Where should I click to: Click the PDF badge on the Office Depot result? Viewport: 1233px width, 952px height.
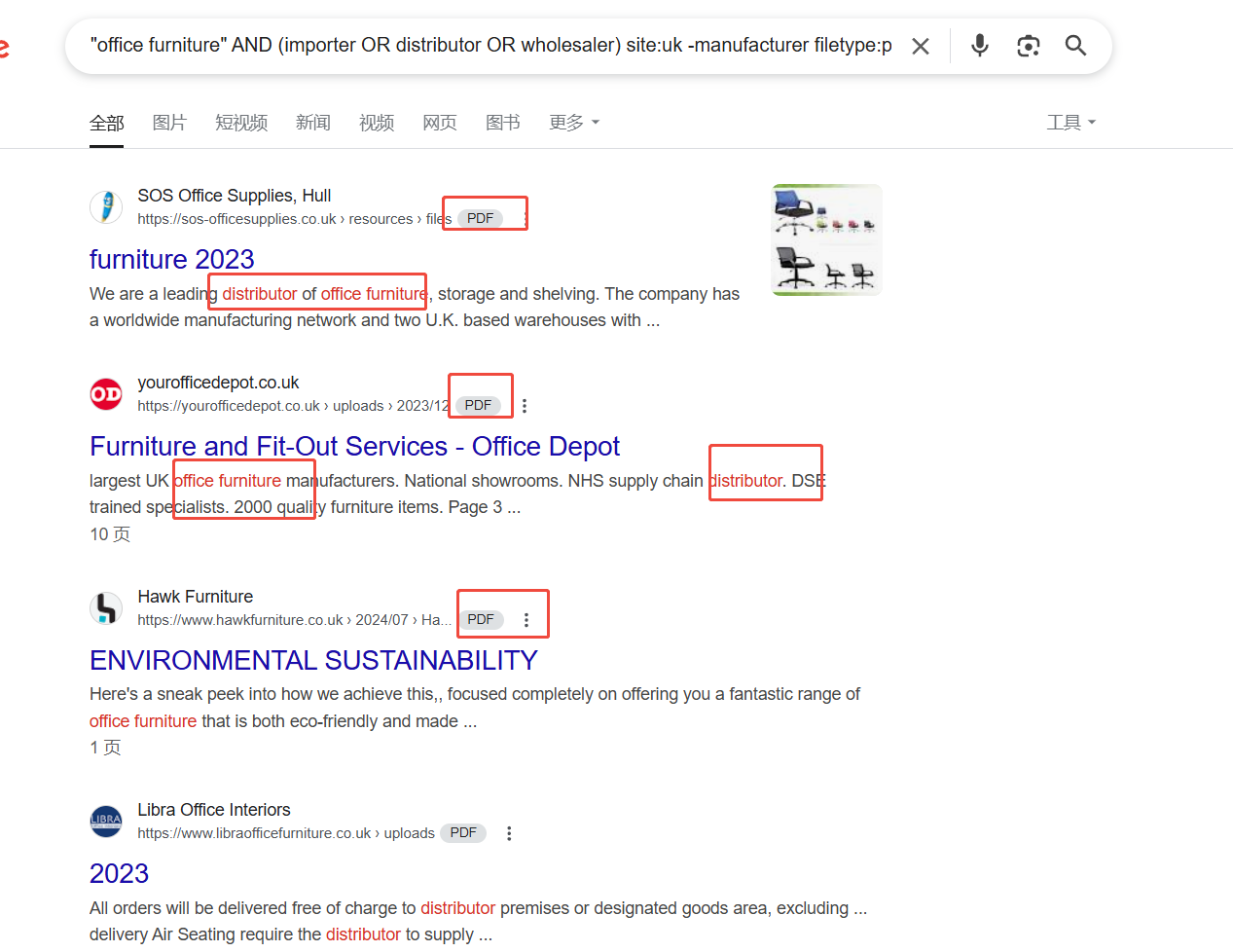pos(478,406)
